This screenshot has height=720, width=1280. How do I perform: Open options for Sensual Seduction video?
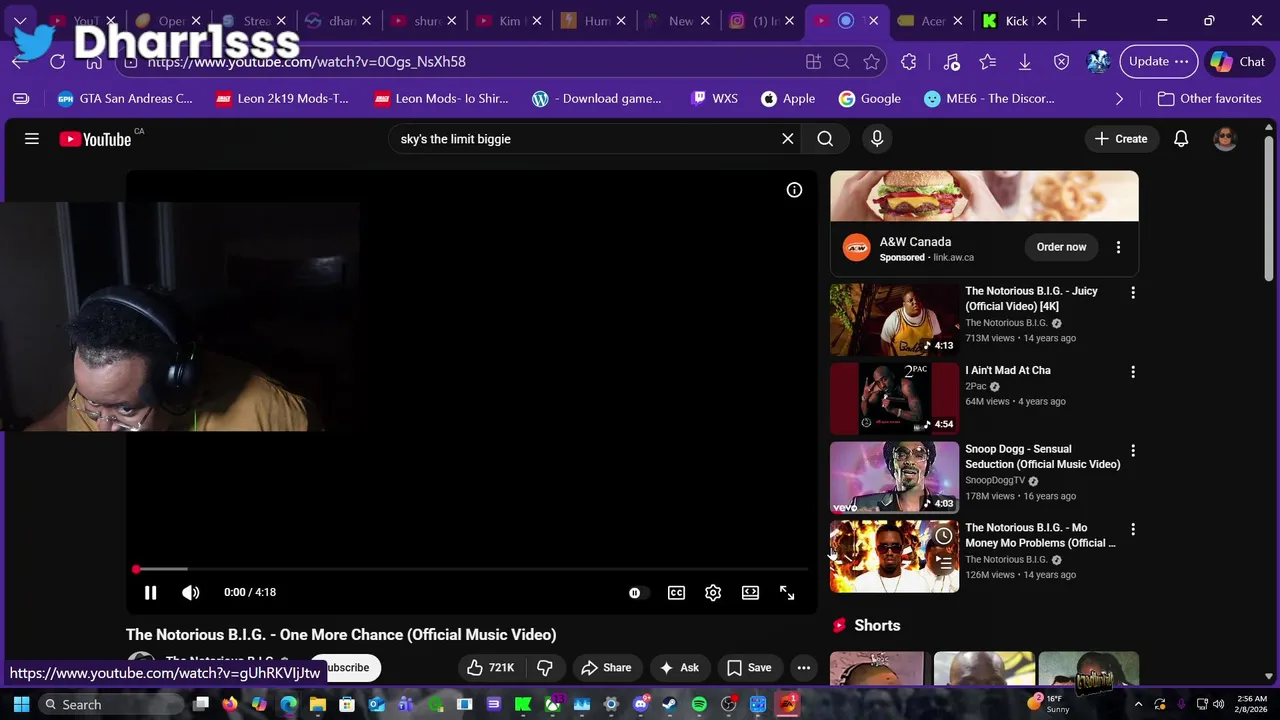tap(1132, 450)
